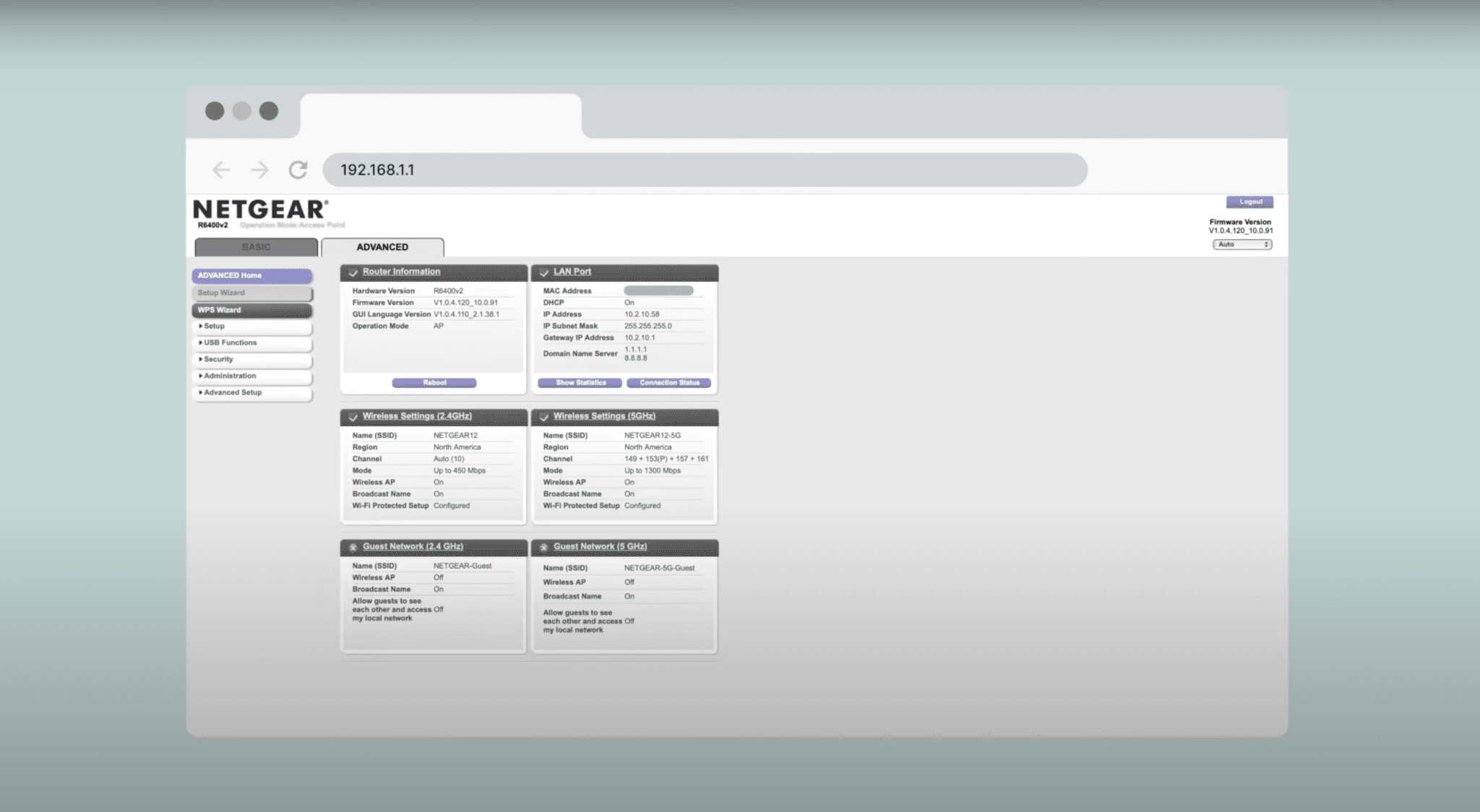Viewport: 1480px width, 812px height.
Task: Expand the Security section in the sidebar
Action: tap(217, 359)
